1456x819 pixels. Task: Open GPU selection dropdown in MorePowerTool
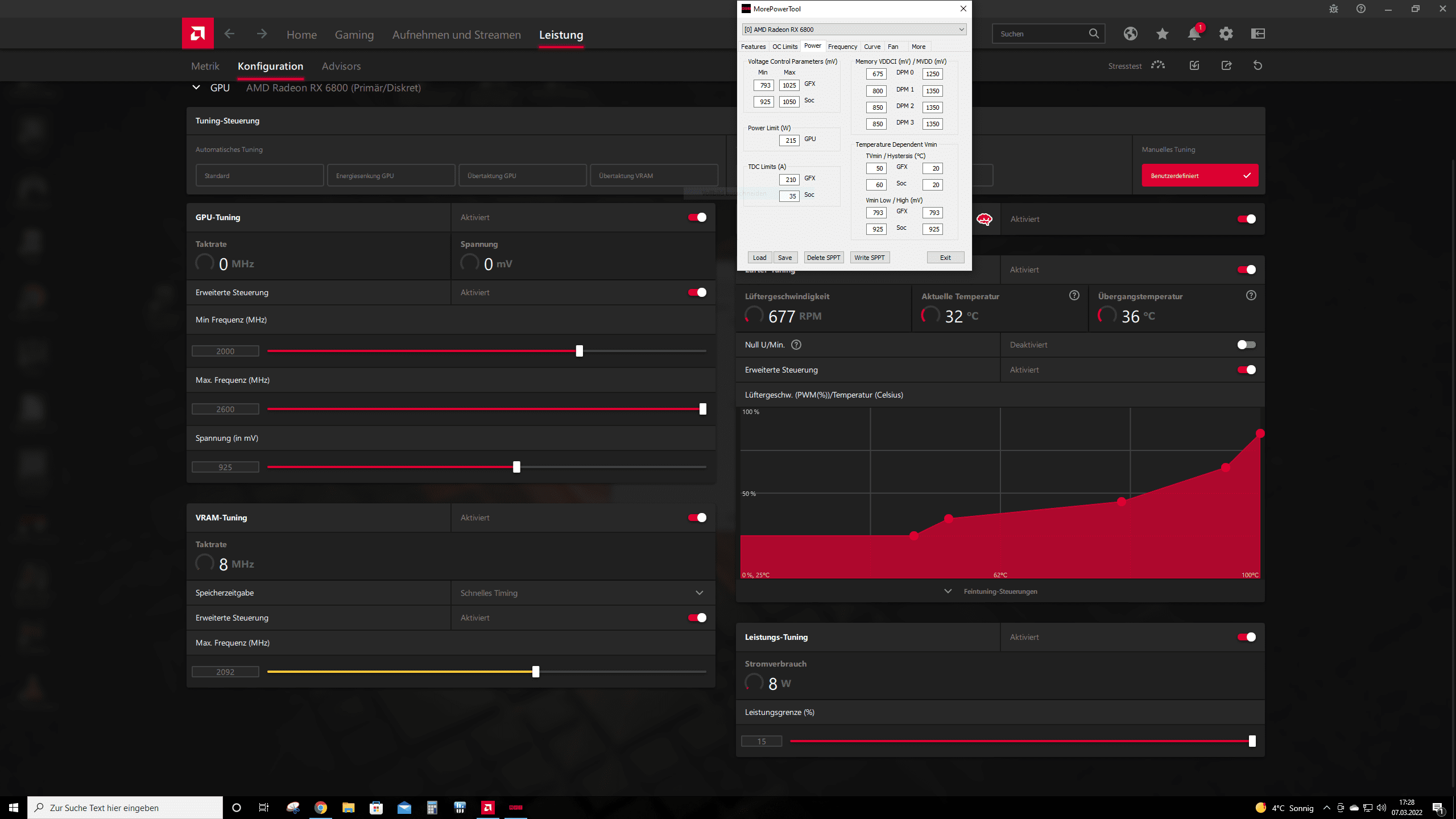pyautogui.click(x=854, y=30)
